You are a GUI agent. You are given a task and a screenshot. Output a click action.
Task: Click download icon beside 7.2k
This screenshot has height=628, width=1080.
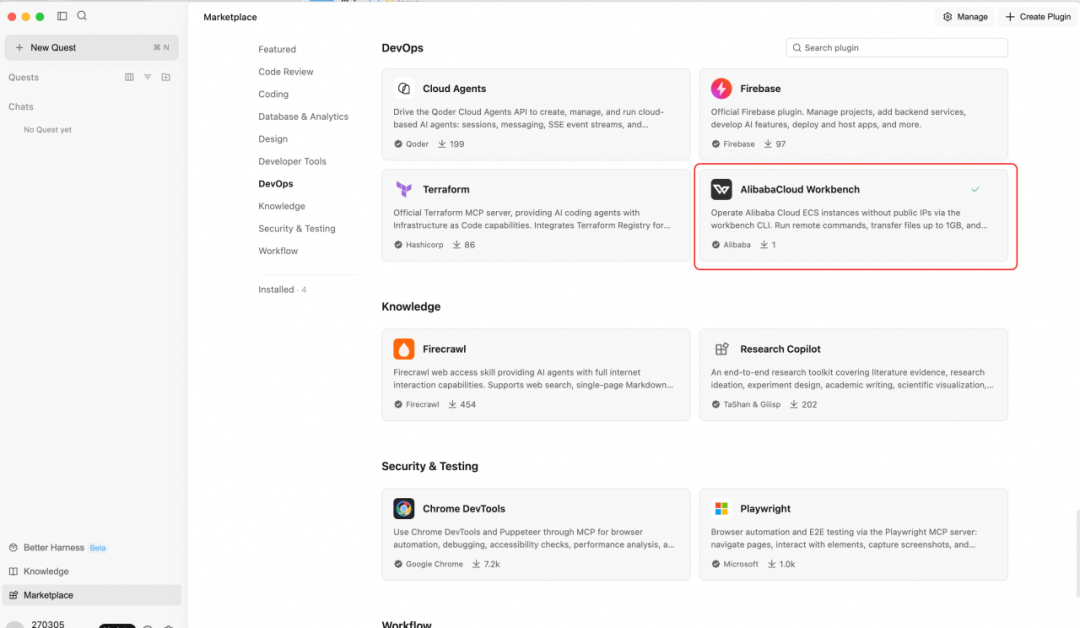tap(476, 563)
